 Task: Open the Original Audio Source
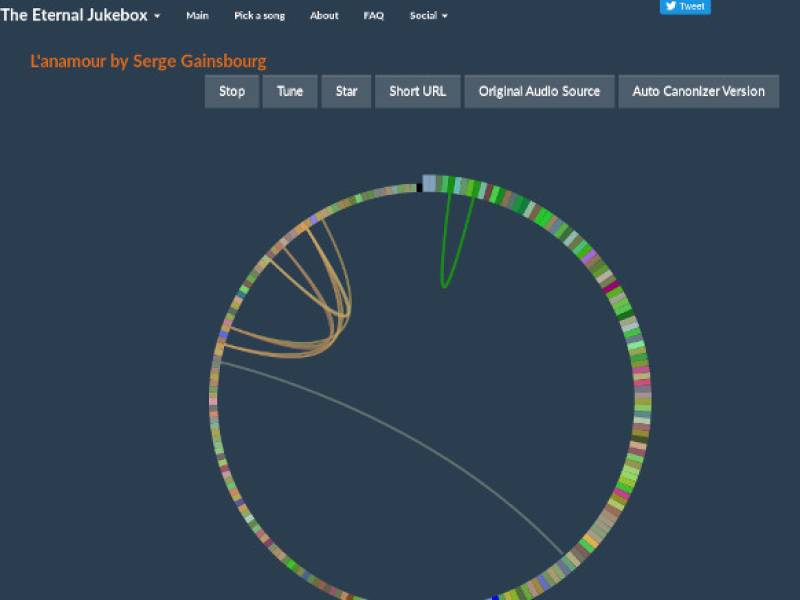click(539, 91)
